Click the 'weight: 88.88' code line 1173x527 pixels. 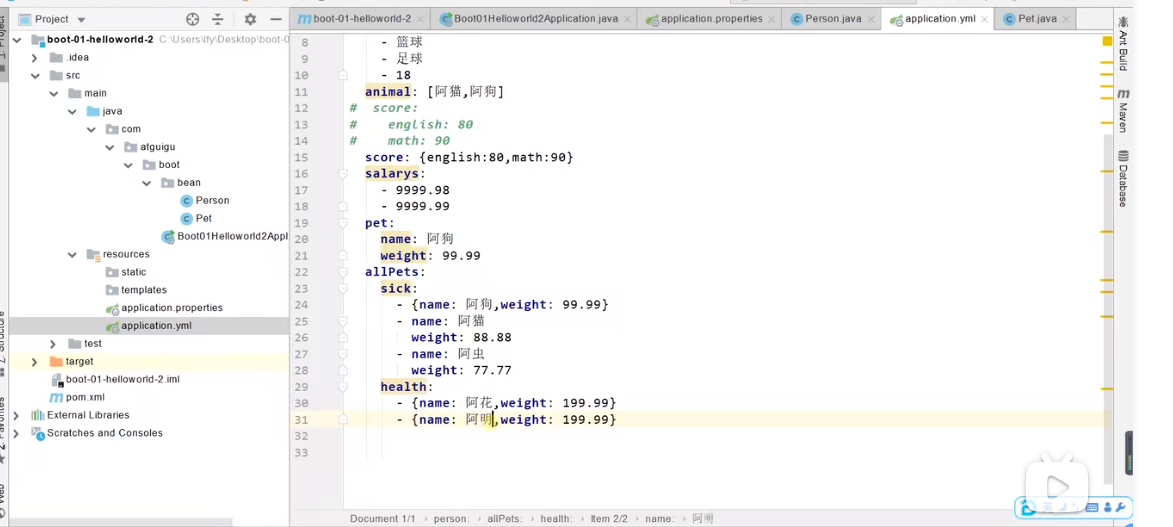pyautogui.click(x=461, y=338)
